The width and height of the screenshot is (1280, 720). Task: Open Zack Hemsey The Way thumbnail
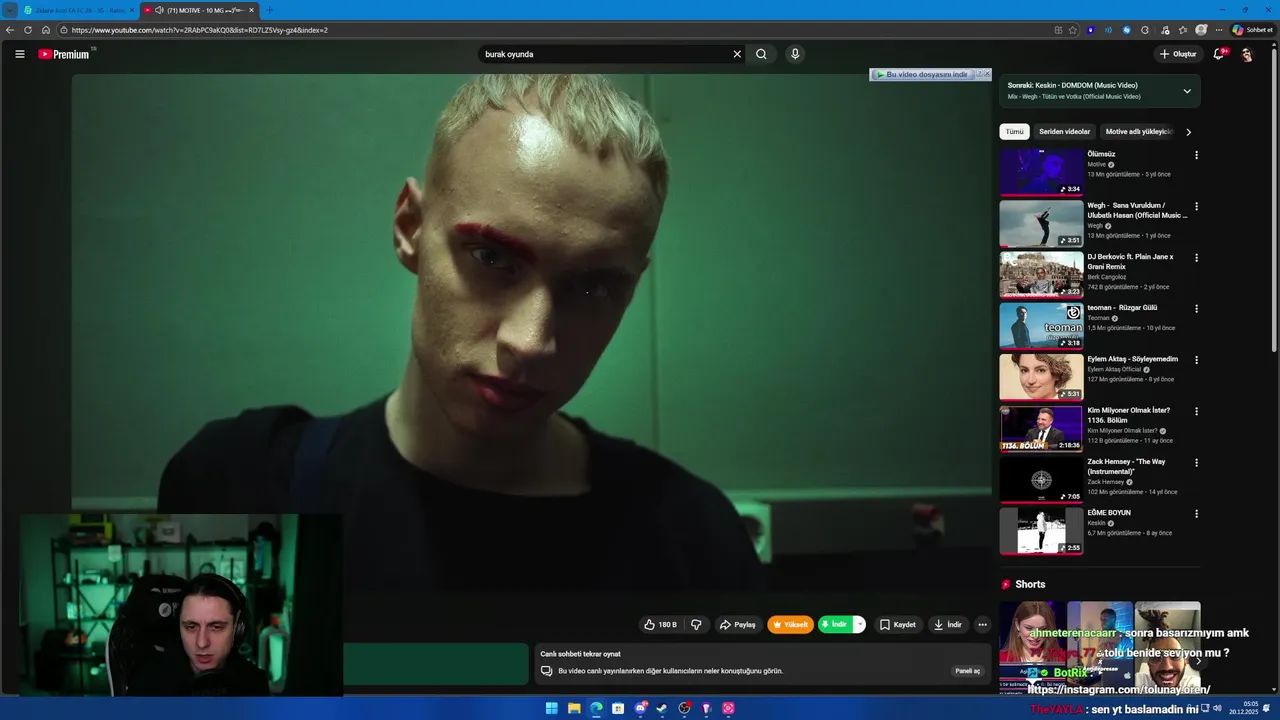[1041, 480]
